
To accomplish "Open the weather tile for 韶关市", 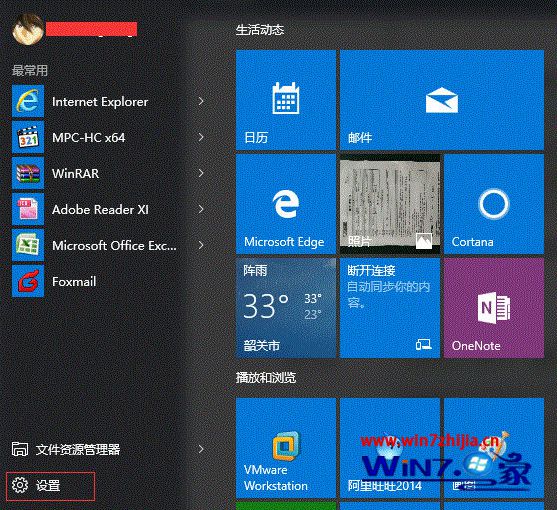I will (286, 308).
